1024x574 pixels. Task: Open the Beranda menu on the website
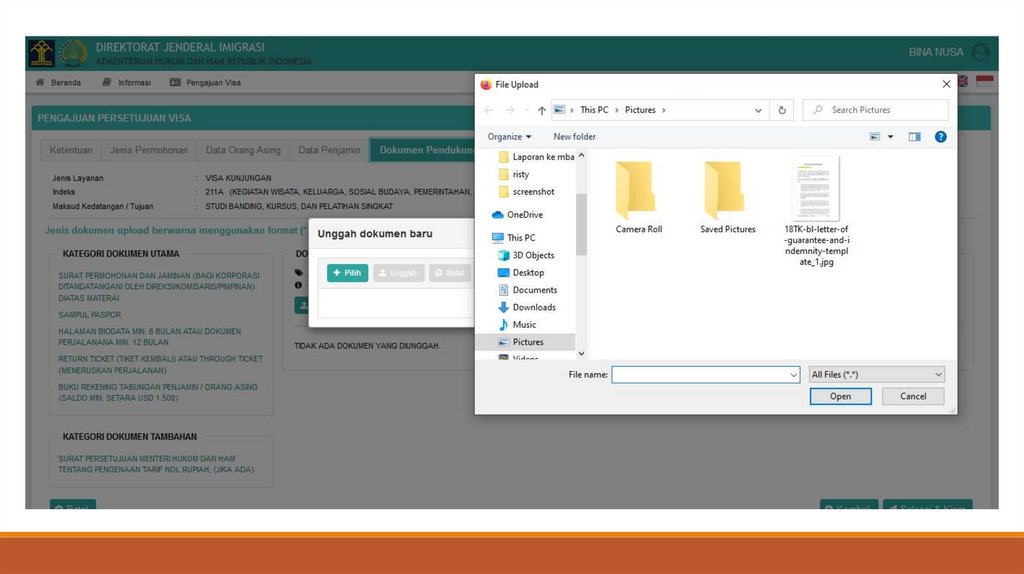tap(58, 83)
